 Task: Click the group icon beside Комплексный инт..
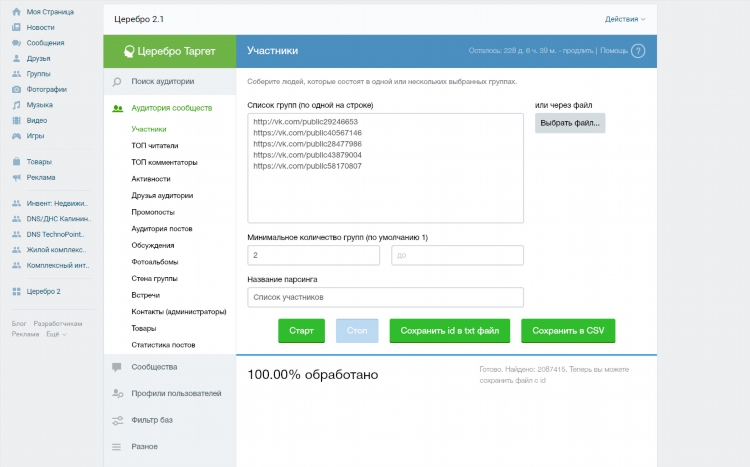16,265
